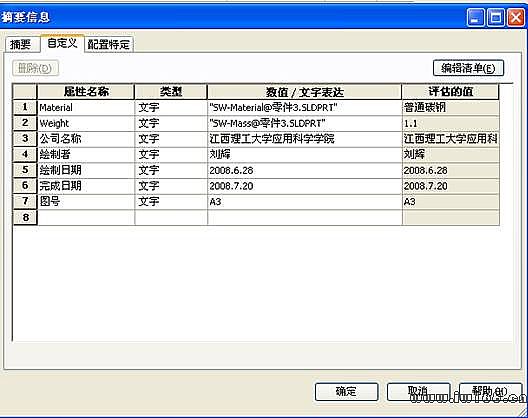Select row header 4
The width and height of the screenshot is (528, 418).
pos(25,154)
